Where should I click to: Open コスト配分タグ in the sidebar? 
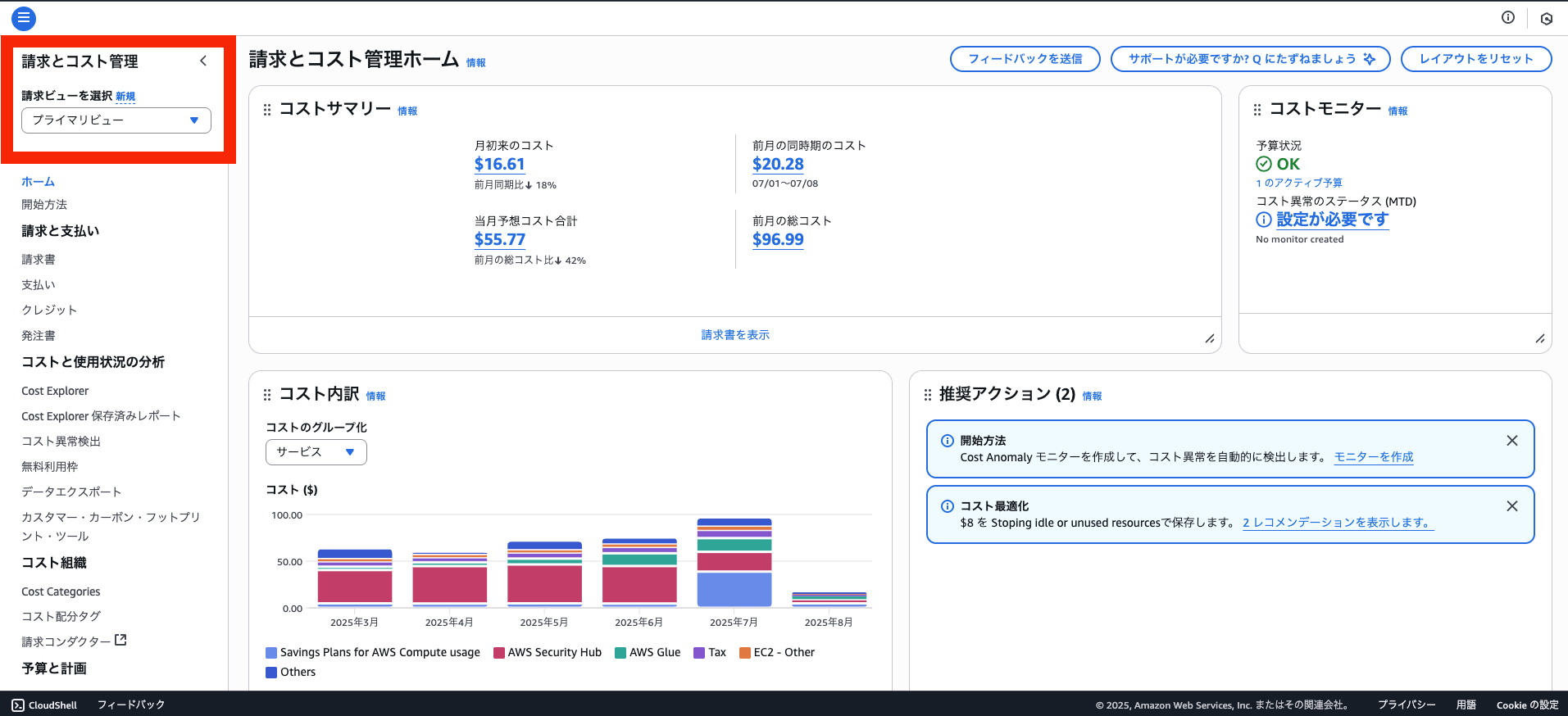(61, 617)
